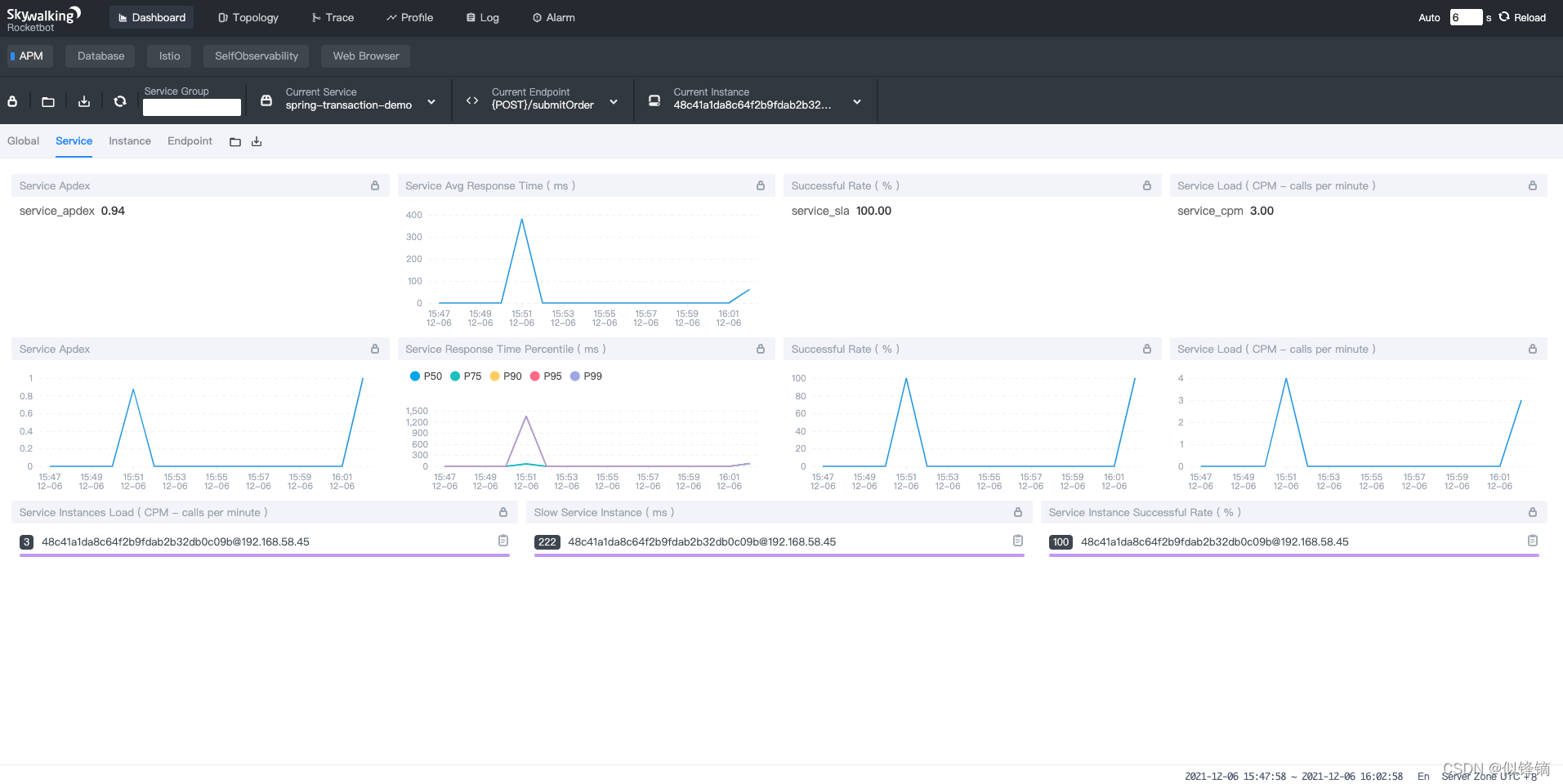This screenshot has width=1563, height=784.
Task: Open the Alarm page
Action: 554,17
